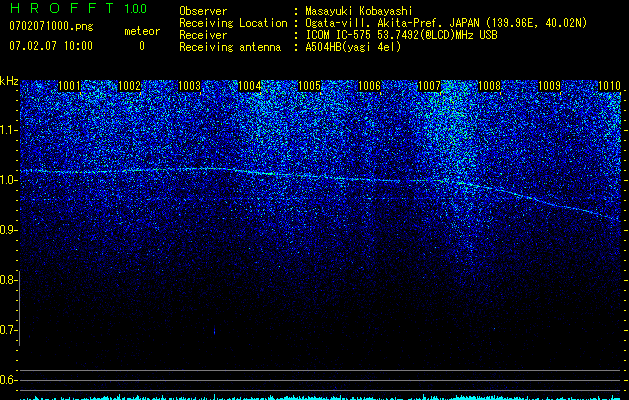The width and height of the screenshot is (629, 400).
Task: Click the 0.9 kHz axis label
Action: coord(8,230)
